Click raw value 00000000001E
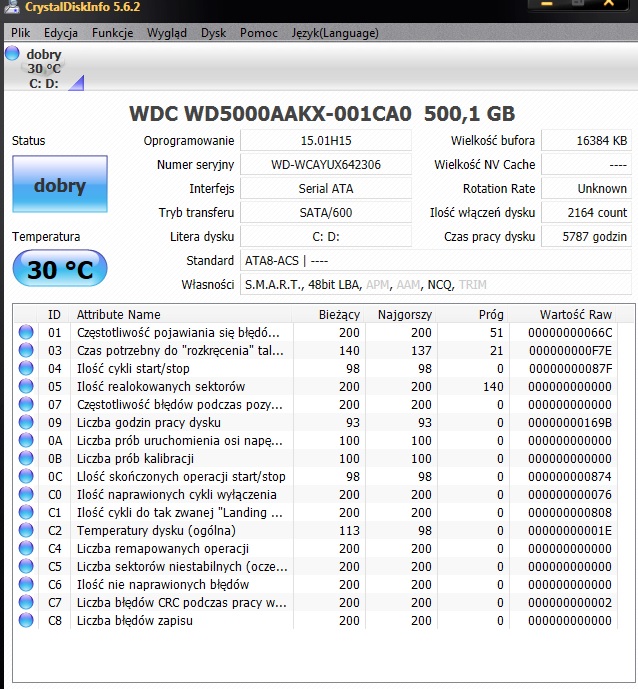 tap(570, 531)
